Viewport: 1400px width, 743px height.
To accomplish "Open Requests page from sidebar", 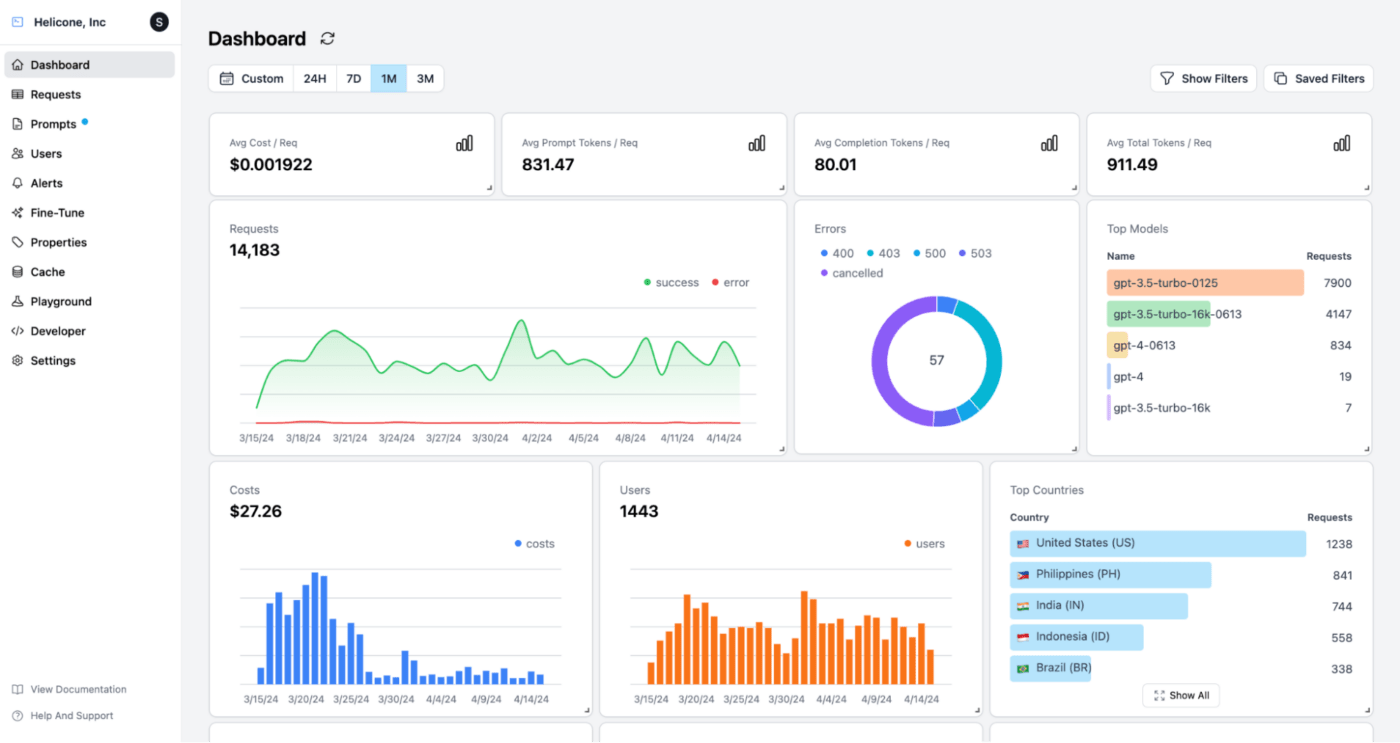I will click(x=89, y=95).
